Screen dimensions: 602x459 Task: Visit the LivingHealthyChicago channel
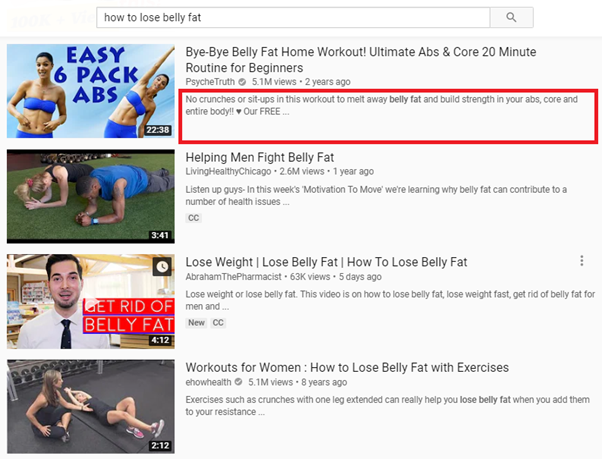pyautogui.click(x=228, y=172)
